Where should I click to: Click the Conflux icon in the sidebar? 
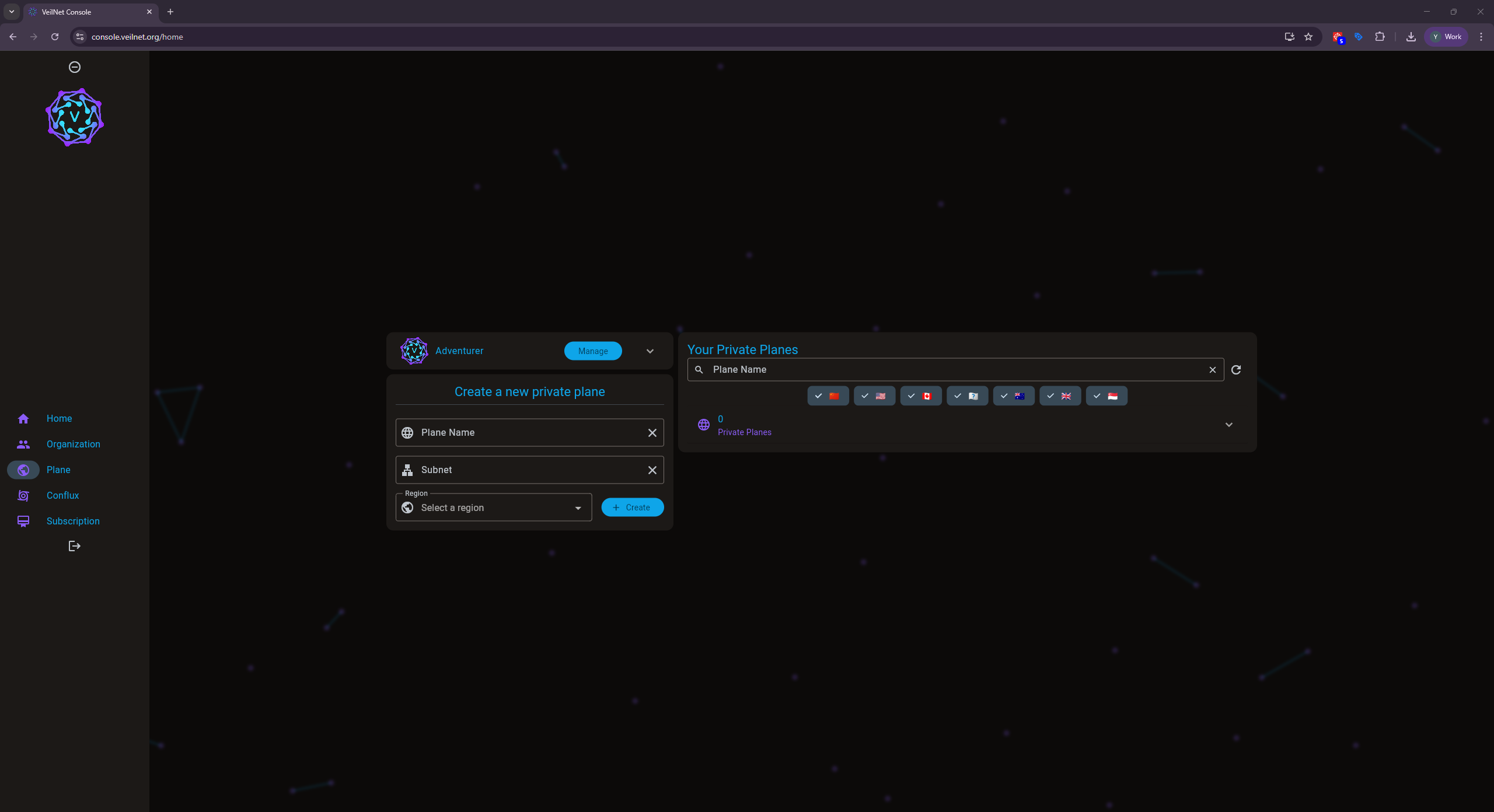point(23,495)
